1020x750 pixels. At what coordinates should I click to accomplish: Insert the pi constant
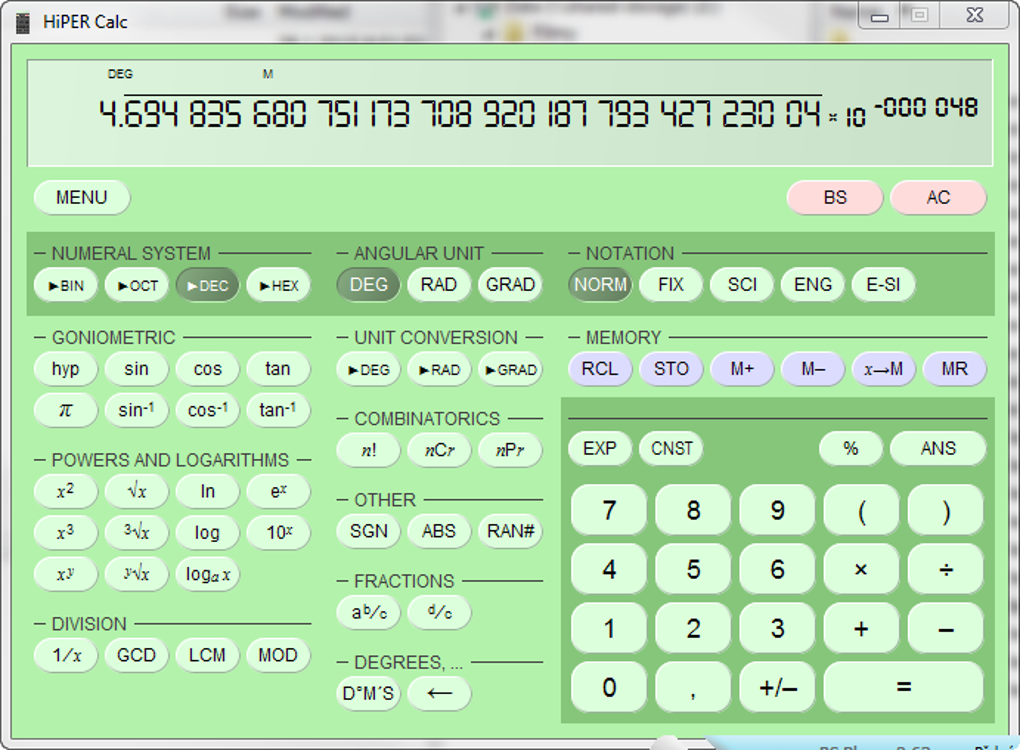point(66,410)
